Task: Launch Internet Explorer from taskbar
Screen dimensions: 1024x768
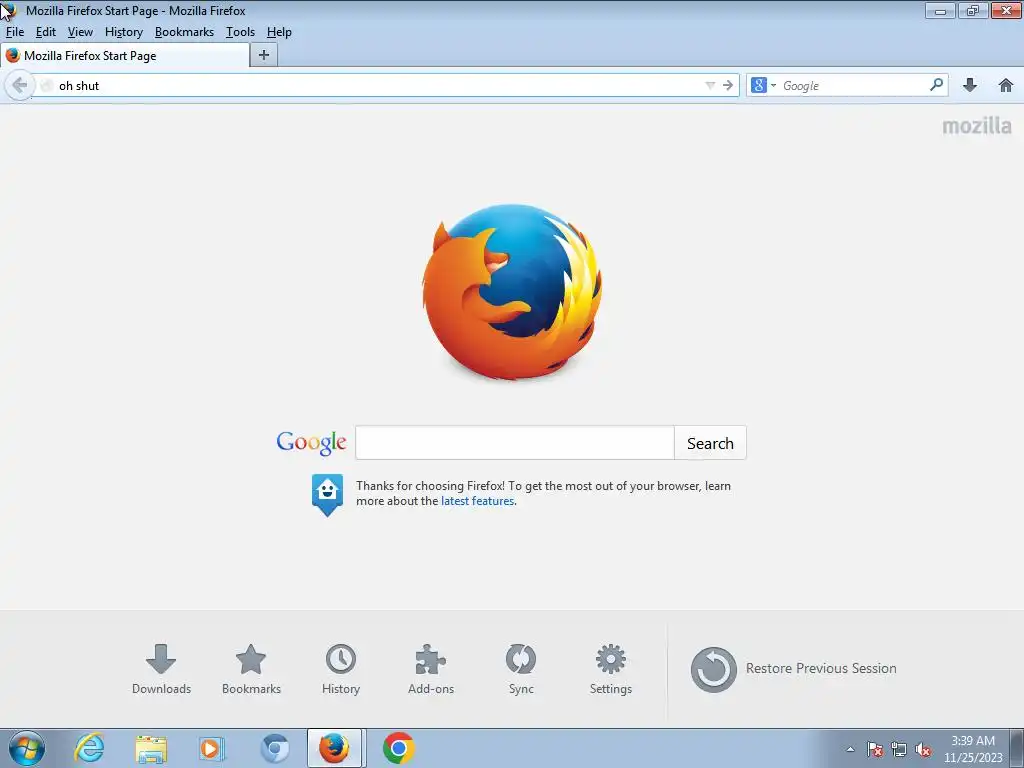Action: tap(89, 748)
